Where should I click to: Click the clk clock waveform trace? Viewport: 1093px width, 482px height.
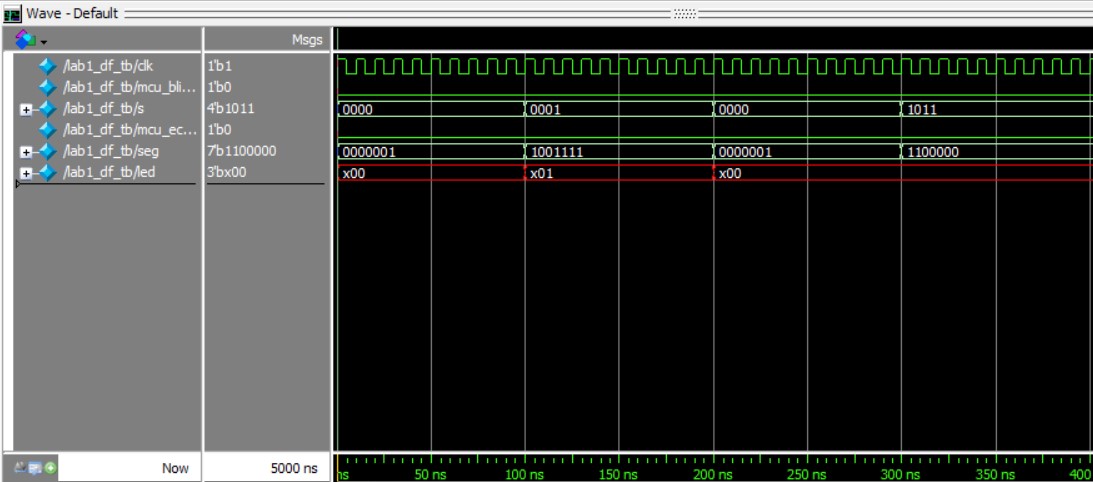point(715,67)
